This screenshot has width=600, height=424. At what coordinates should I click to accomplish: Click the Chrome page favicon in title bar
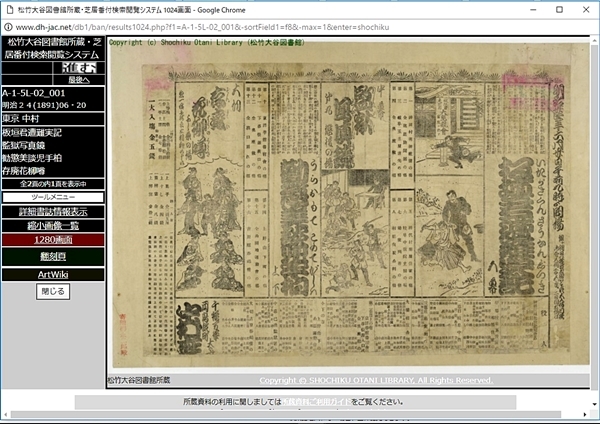pyautogui.click(x=9, y=7)
